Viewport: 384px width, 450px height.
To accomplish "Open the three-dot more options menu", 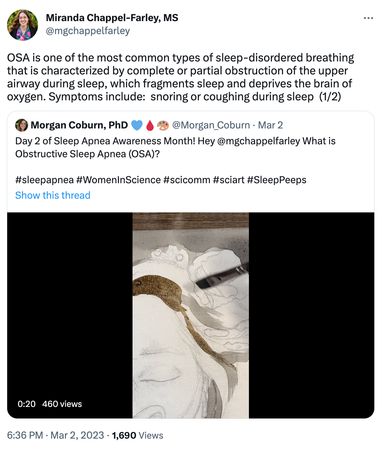I will click(368, 18).
